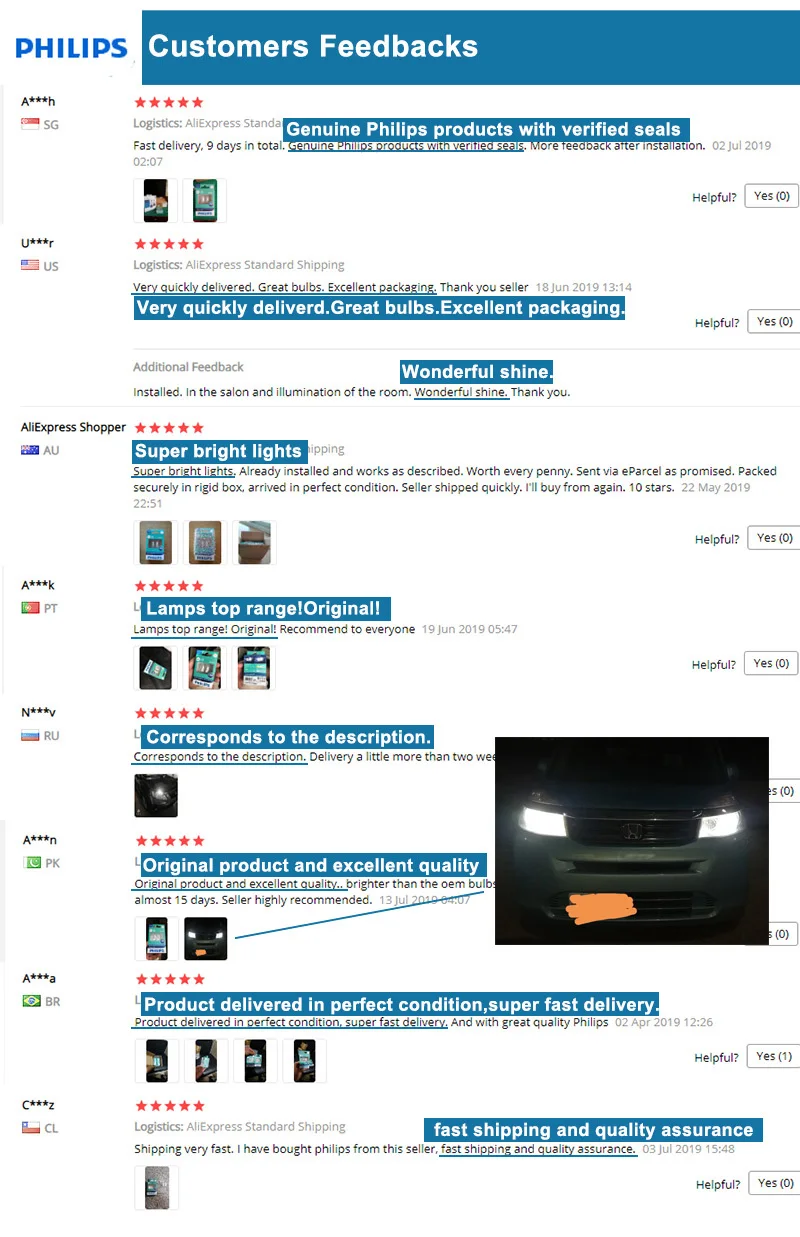Click Singapore flag icon beside A***h
The image size is (800, 1237).
30,124
